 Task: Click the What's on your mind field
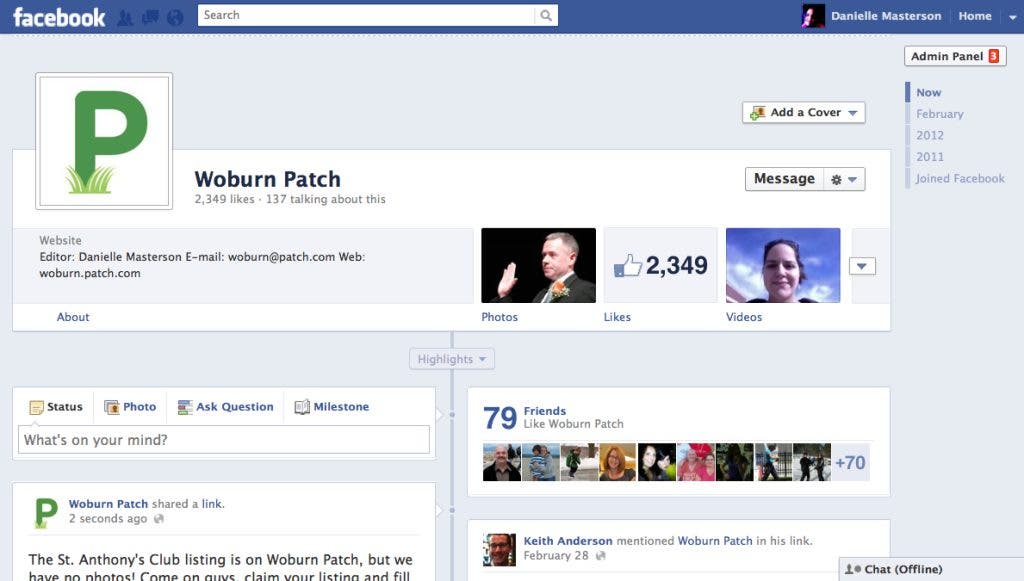click(224, 440)
